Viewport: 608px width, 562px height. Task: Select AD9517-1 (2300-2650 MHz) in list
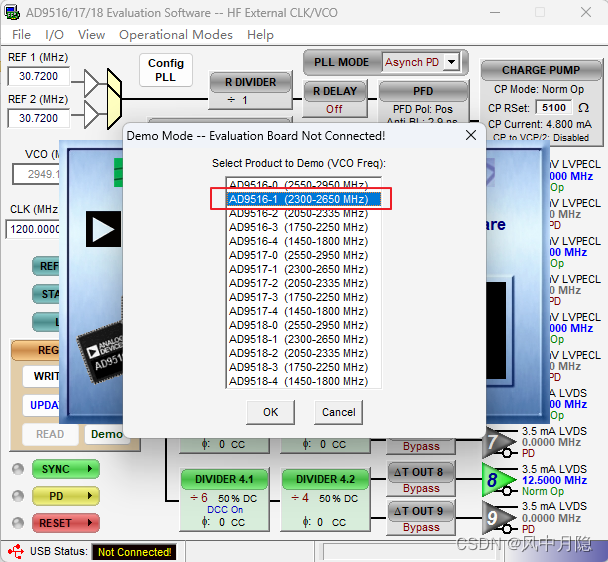304,269
